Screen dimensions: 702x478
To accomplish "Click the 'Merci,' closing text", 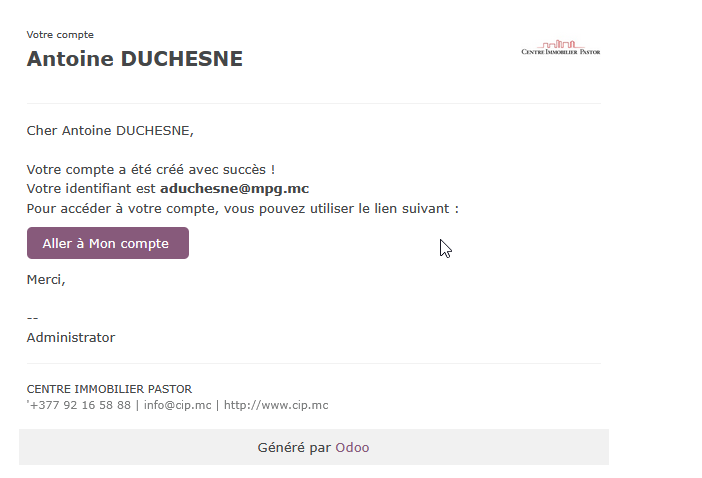I will [x=46, y=279].
